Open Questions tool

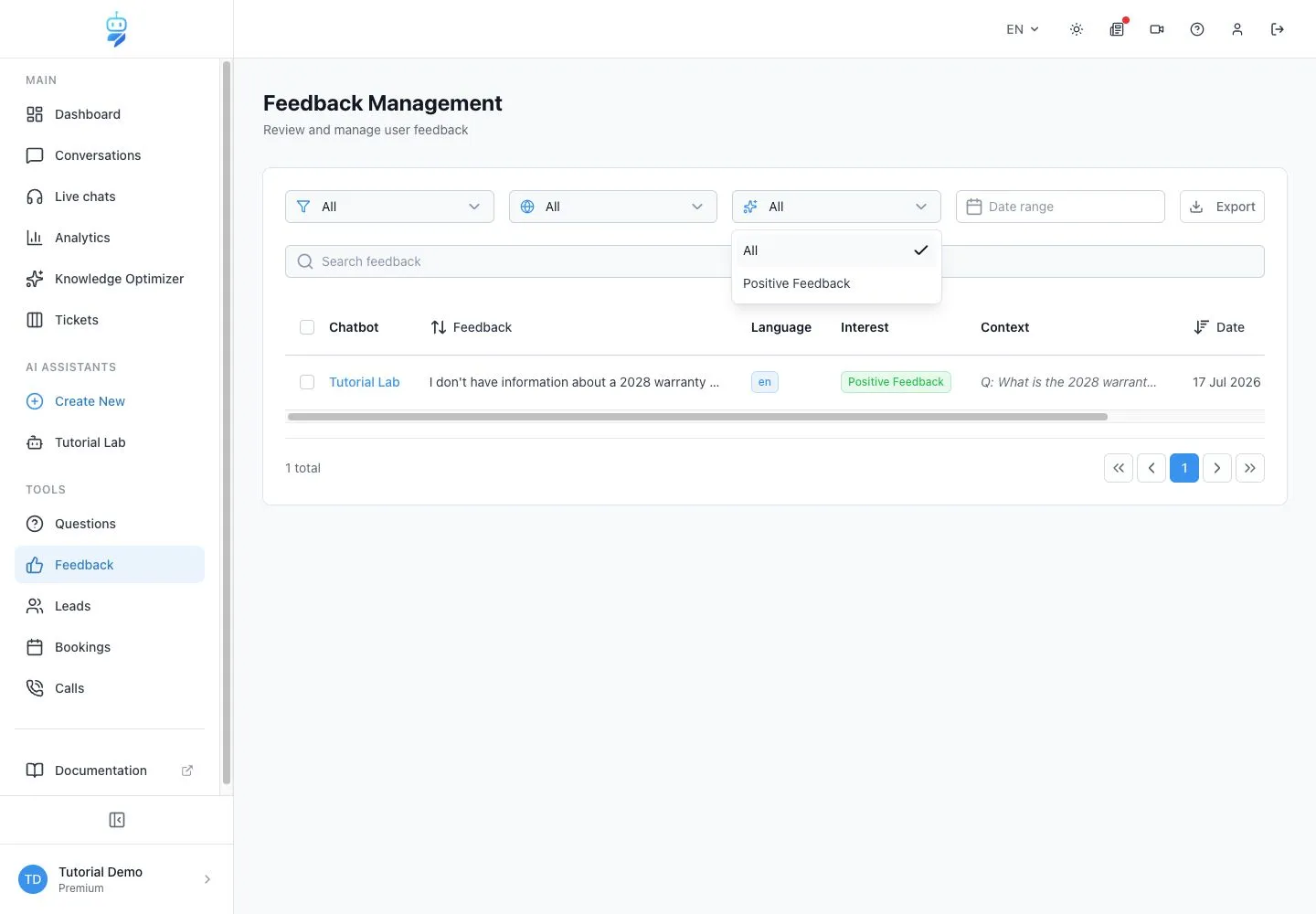pyautogui.click(x=110, y=524)
